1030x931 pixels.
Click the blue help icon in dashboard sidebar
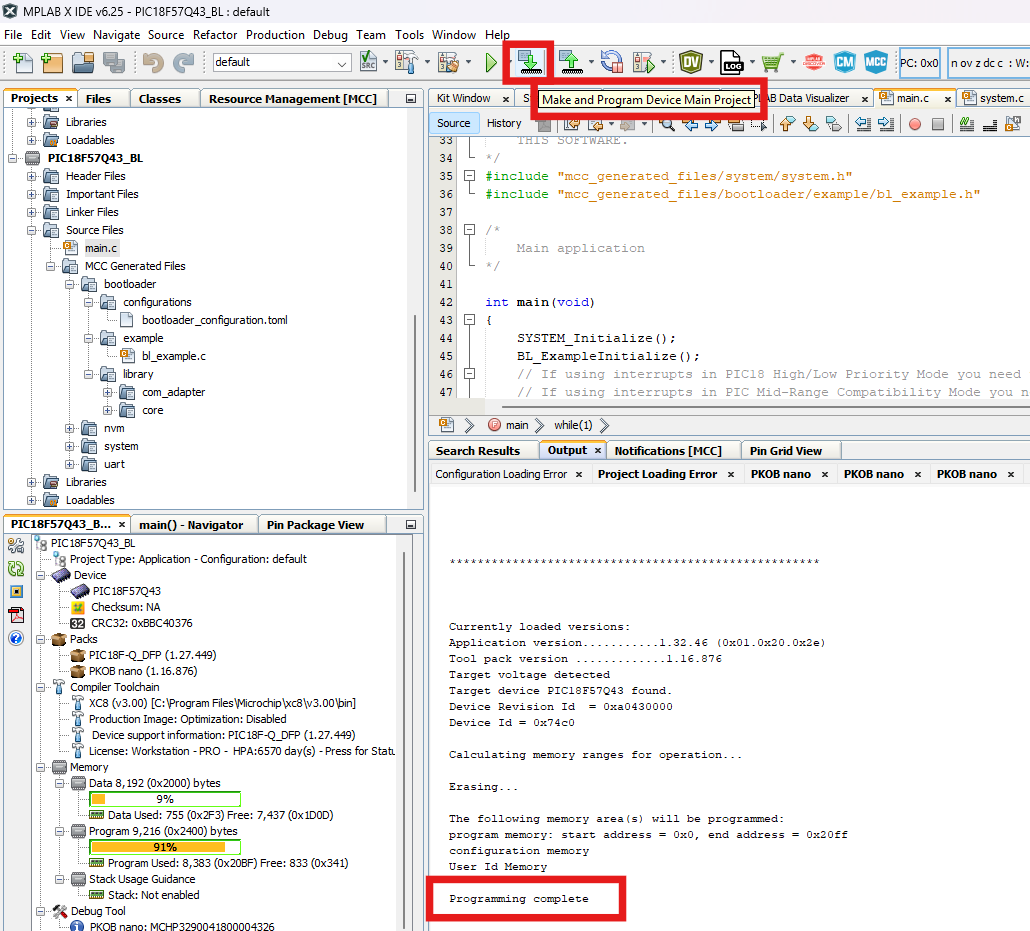16,638
